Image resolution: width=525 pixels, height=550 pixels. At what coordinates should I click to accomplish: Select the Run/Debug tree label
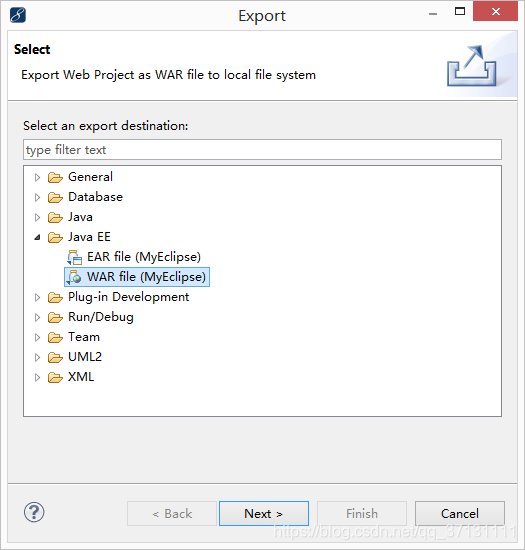(101, 317)
